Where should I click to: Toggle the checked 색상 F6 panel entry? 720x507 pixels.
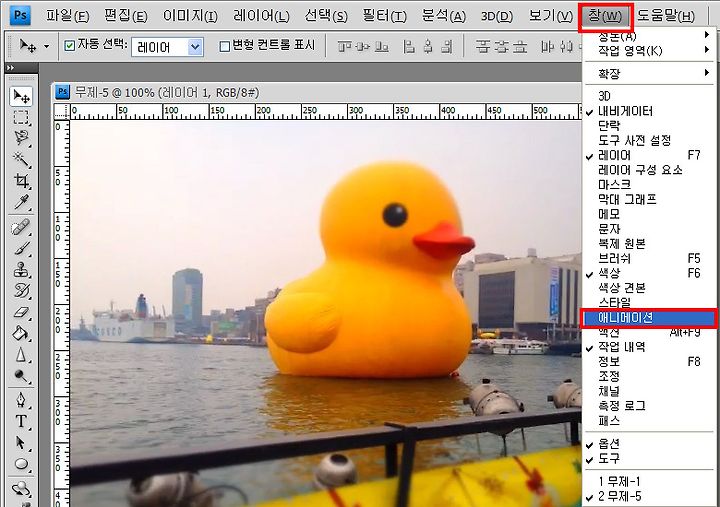pos(648,273)
